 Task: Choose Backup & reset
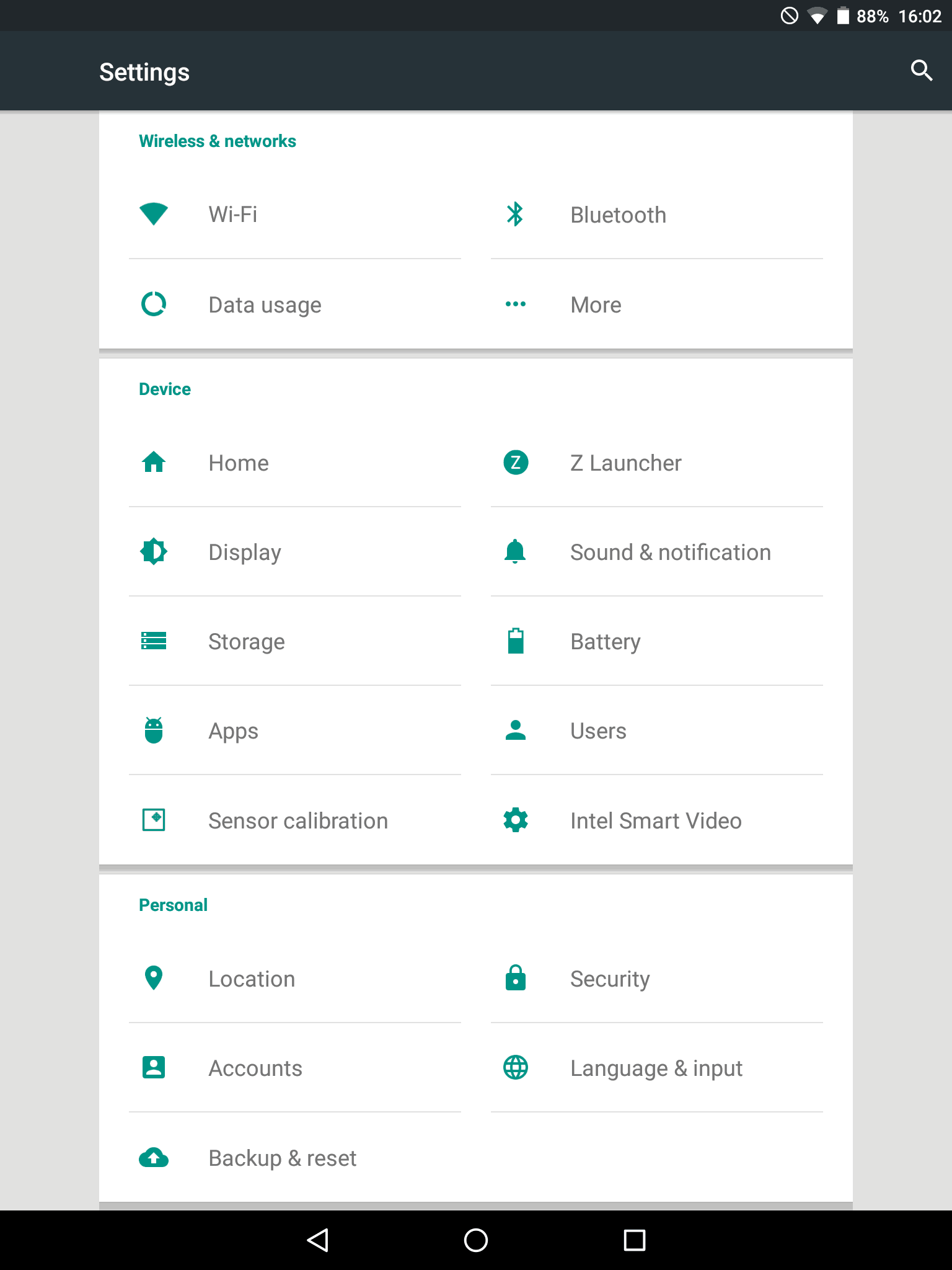283,1158
